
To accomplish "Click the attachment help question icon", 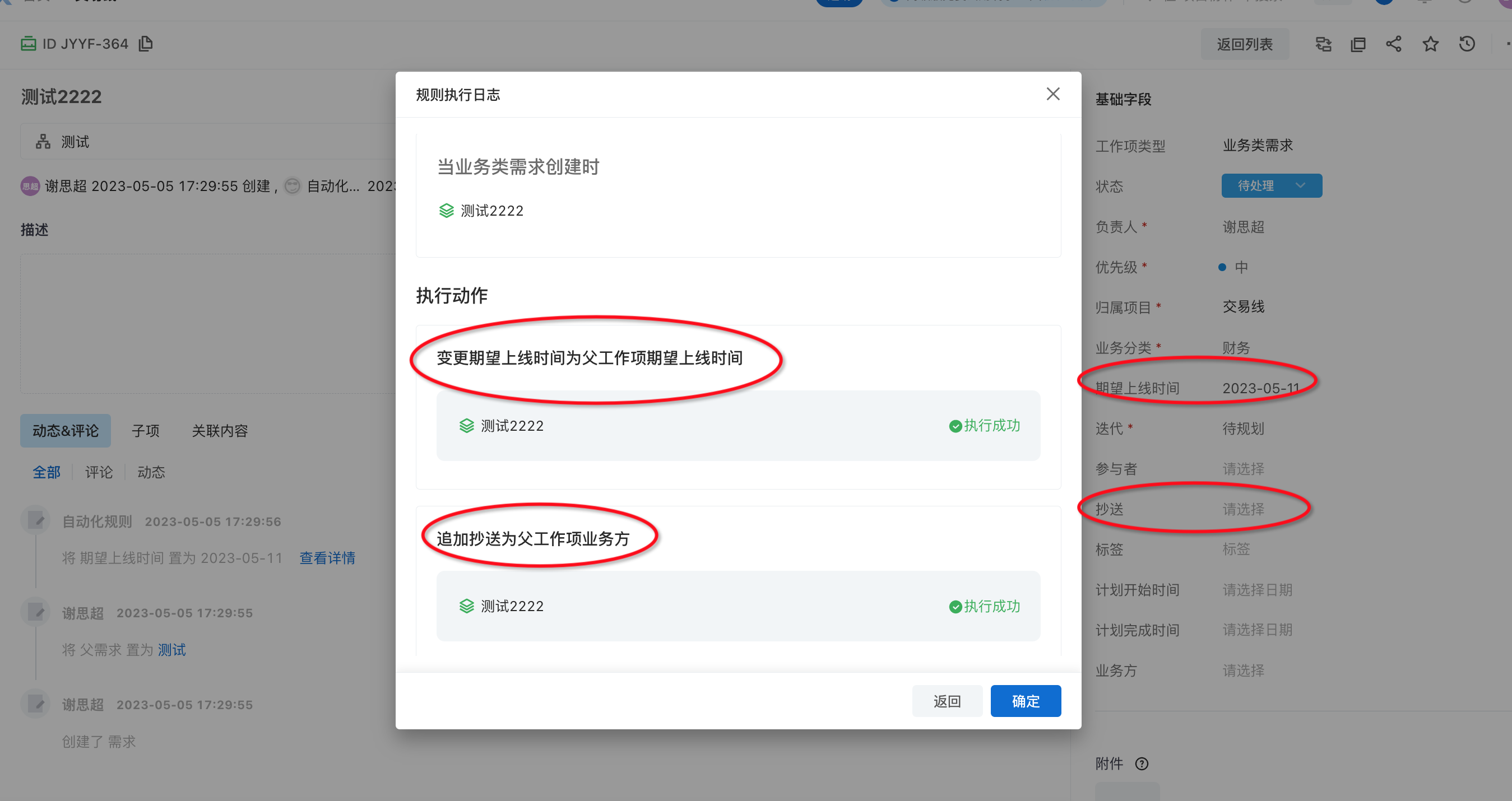I will [1141, 763].
